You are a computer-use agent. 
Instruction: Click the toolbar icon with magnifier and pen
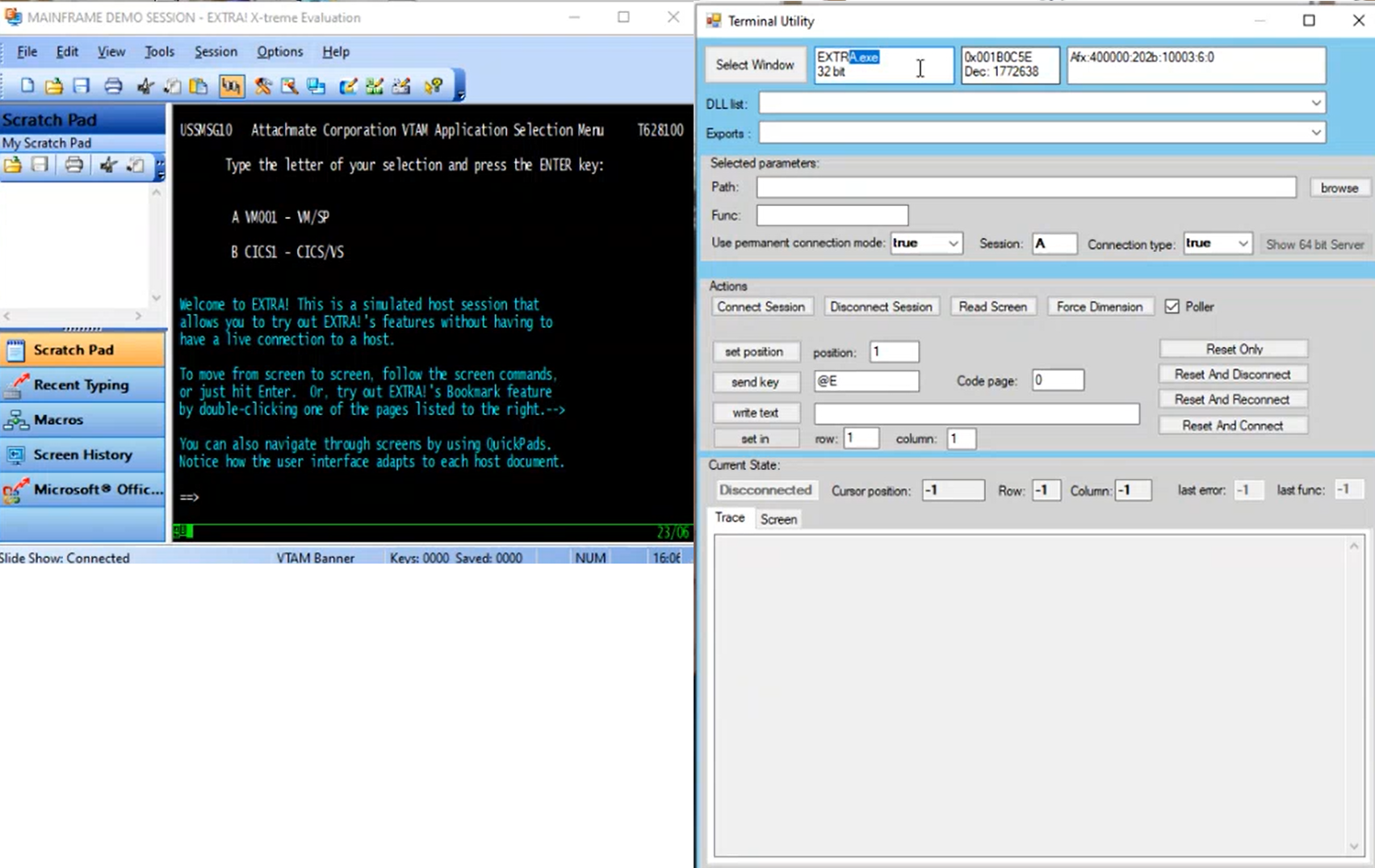(x=289, y=86)
